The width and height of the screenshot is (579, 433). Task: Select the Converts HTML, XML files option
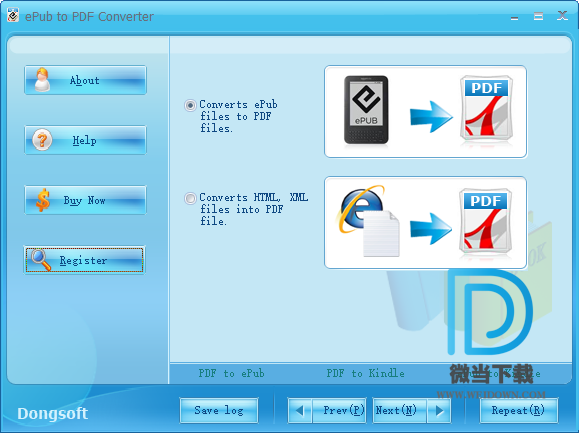pos(190,199)
